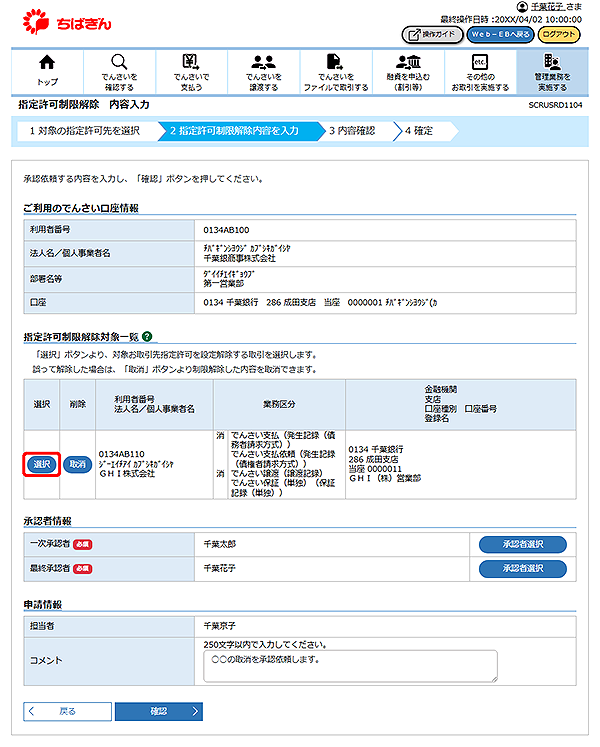
Task: Click the 確認 confirm button
Action: pyautogui.click(x=159, y=712)
